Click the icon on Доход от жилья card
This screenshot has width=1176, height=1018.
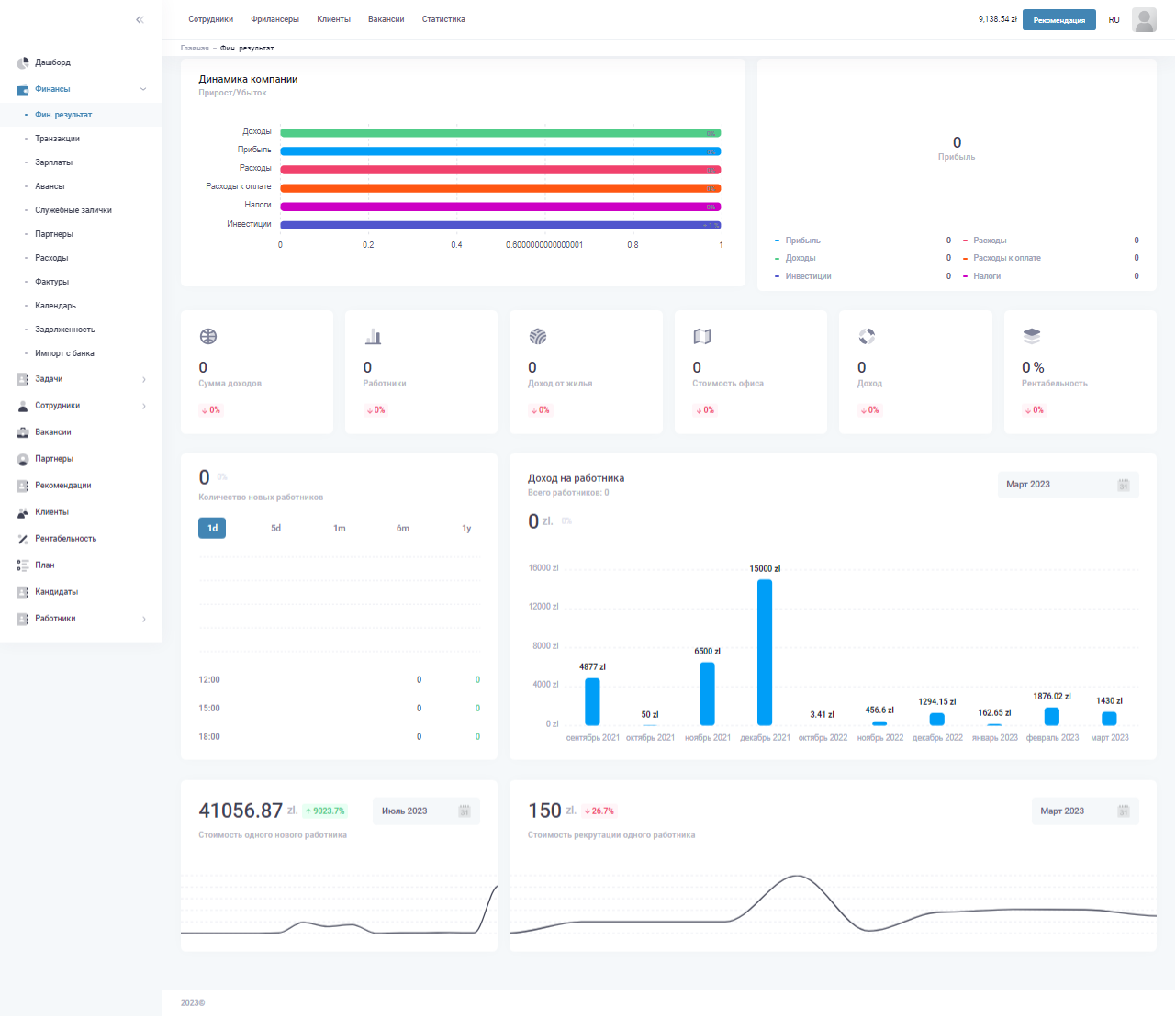pos(538,337)
